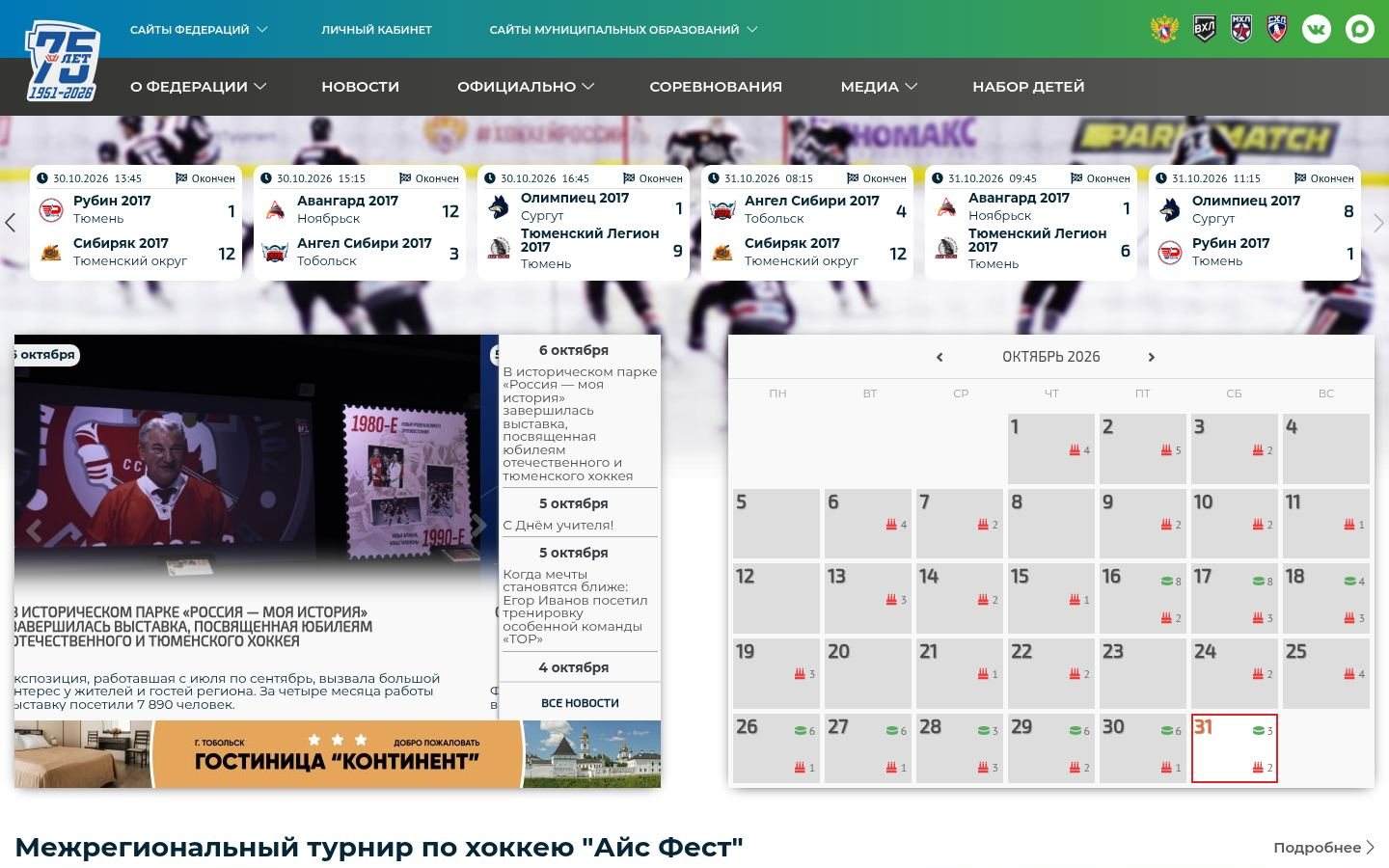Image resolution: width=1389 pixels, height=868 pixels.
Task: Open the ВХЛ league shield icon
Action: coord(1205,29)
